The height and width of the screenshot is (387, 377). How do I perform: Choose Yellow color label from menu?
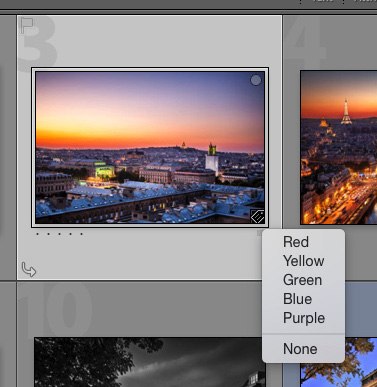[x=303, y=261]
